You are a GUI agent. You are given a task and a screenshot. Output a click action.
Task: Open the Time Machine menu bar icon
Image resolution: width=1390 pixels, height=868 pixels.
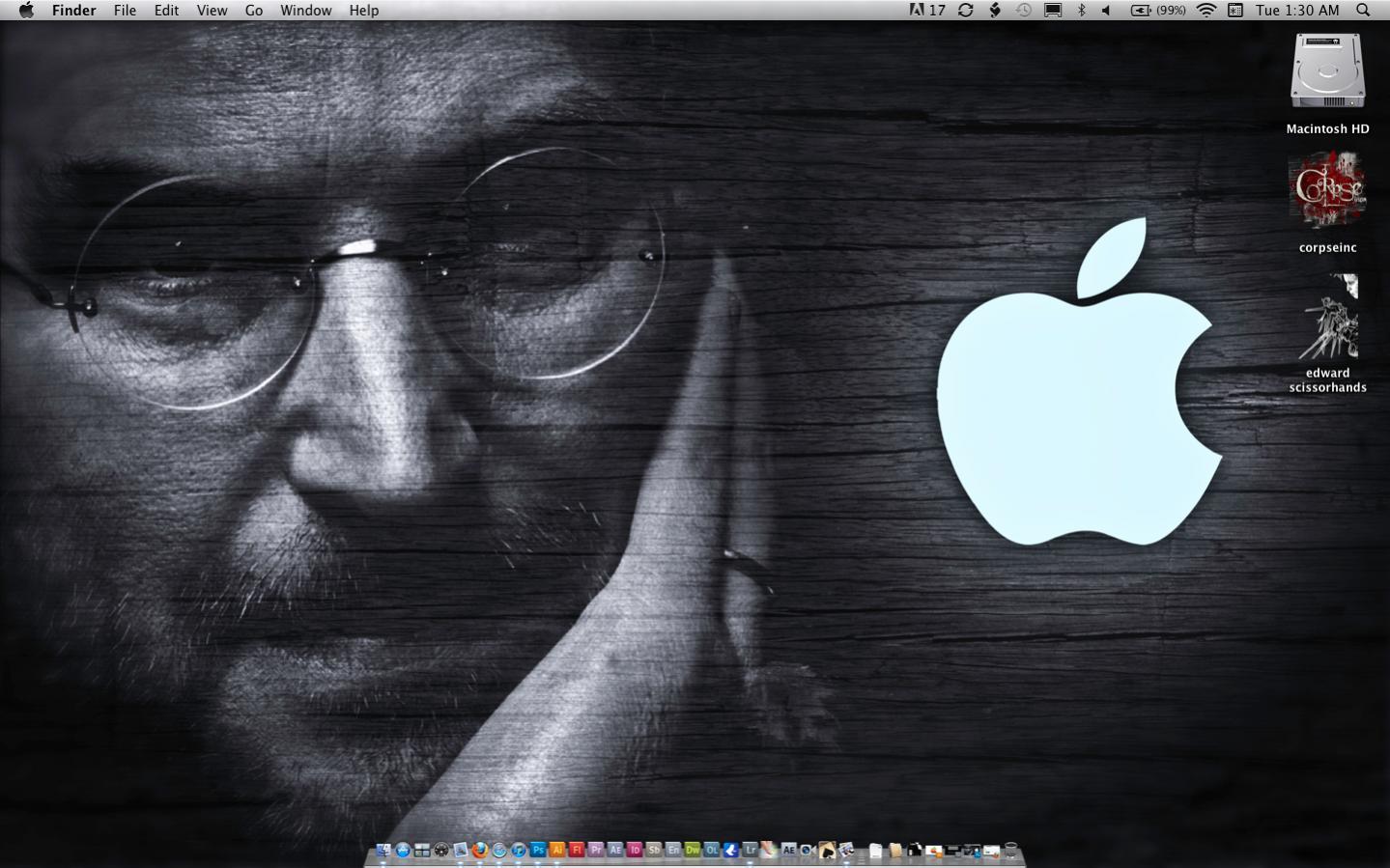pos(1024,10)
